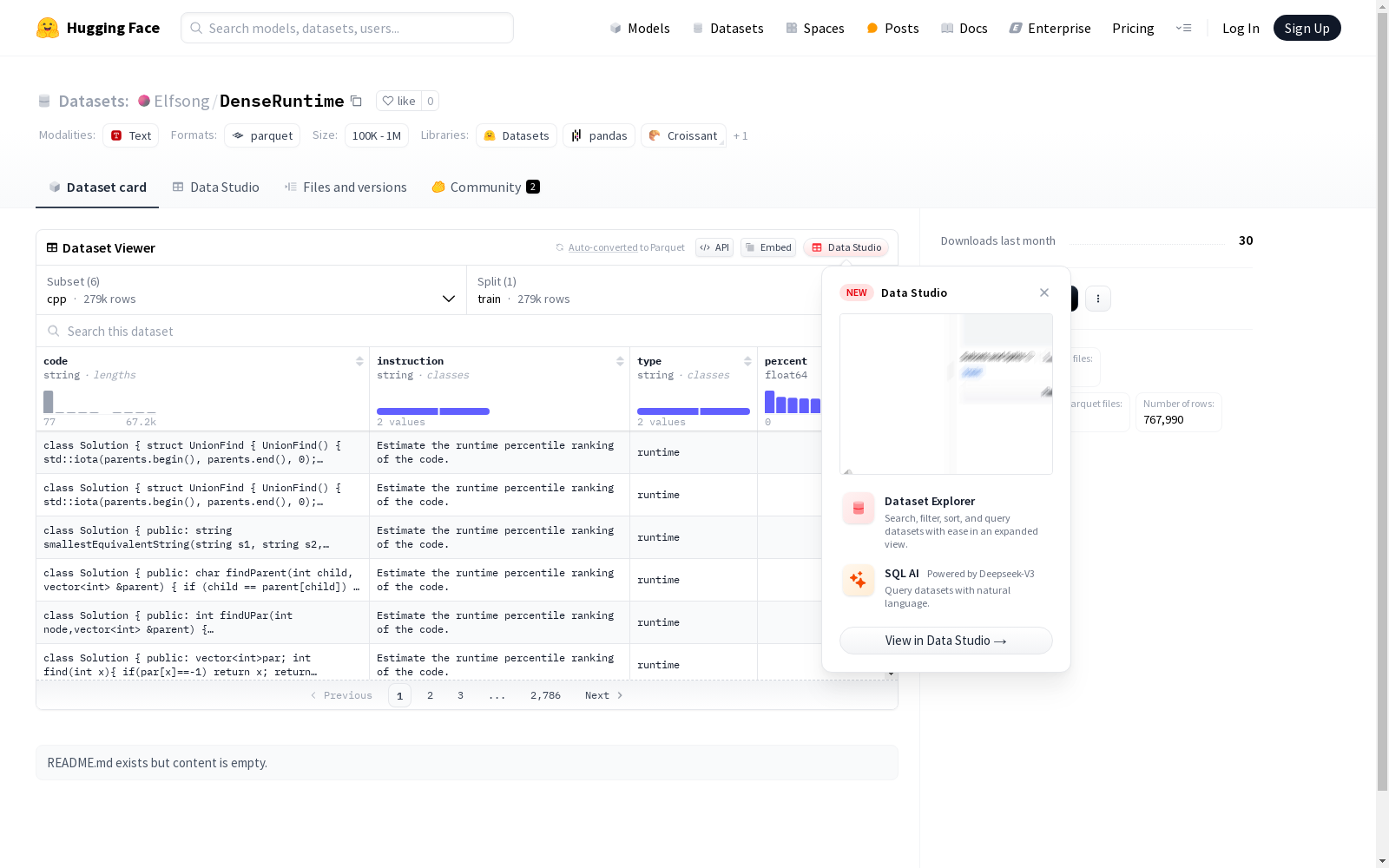The height and width of the screenshot is (868, 1389).
Task: Click the Data Studio preview thumbnail
Action: click(x=946, y=394)
